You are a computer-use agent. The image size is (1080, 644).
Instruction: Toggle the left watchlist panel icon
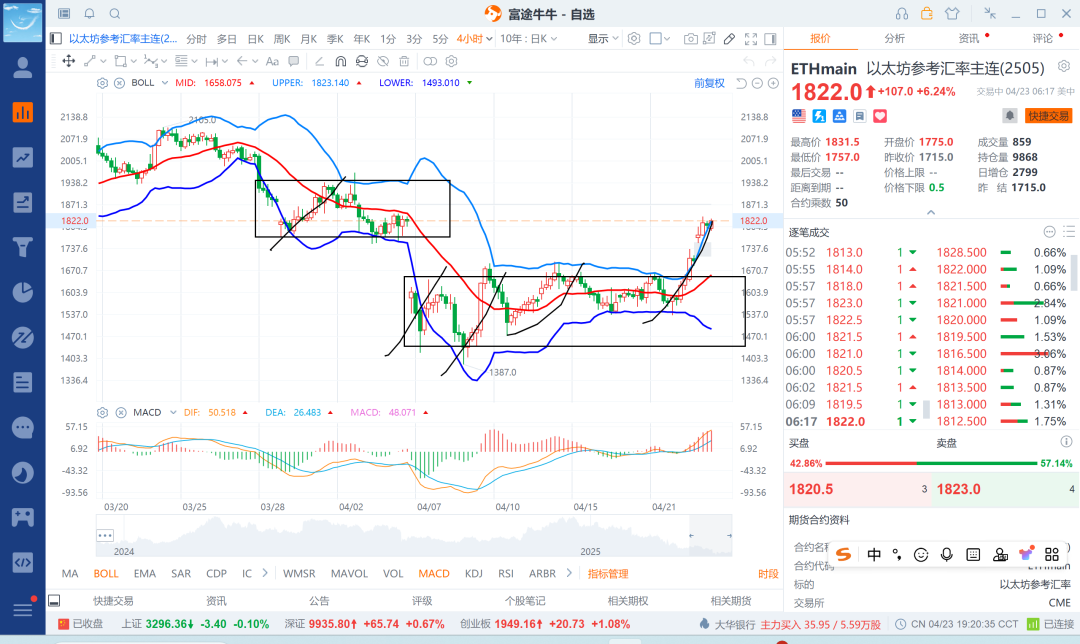click(56, 39)
